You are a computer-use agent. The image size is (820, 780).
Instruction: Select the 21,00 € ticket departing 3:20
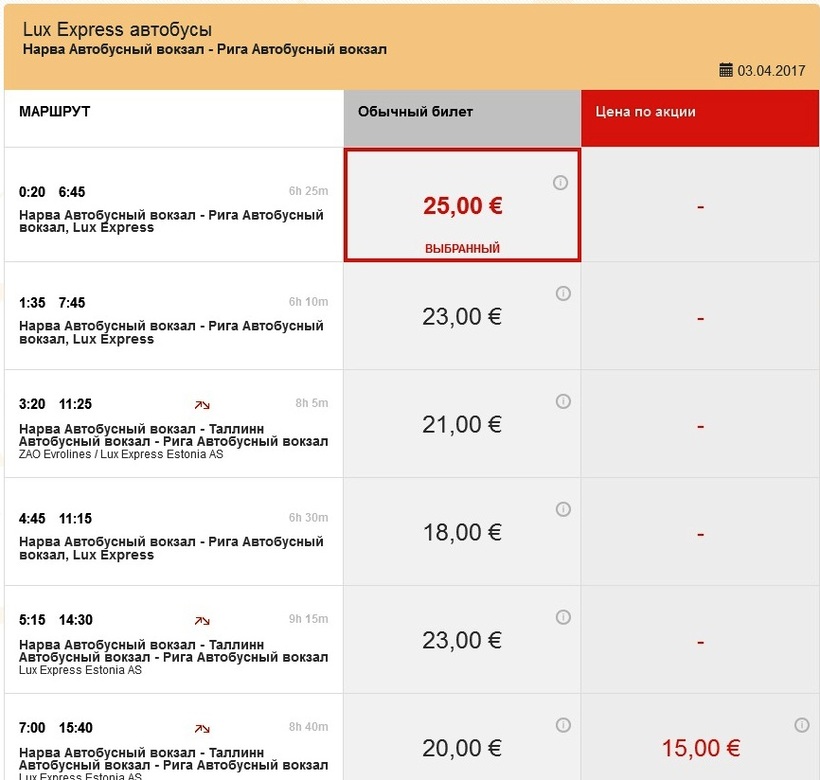coord(462,425)
